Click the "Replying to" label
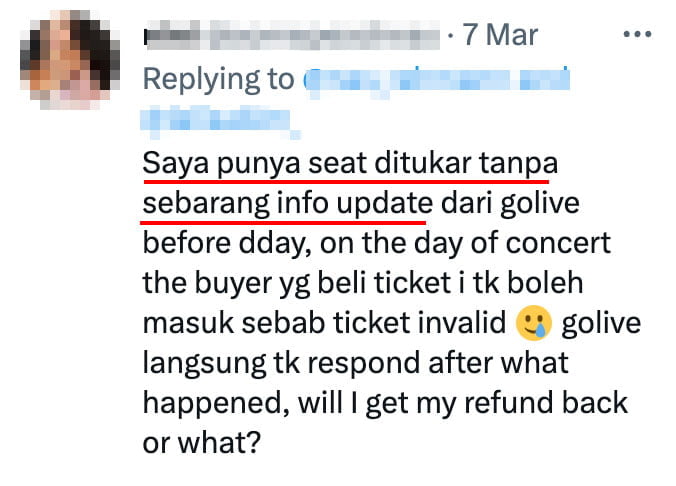 [x=219, y=79]
